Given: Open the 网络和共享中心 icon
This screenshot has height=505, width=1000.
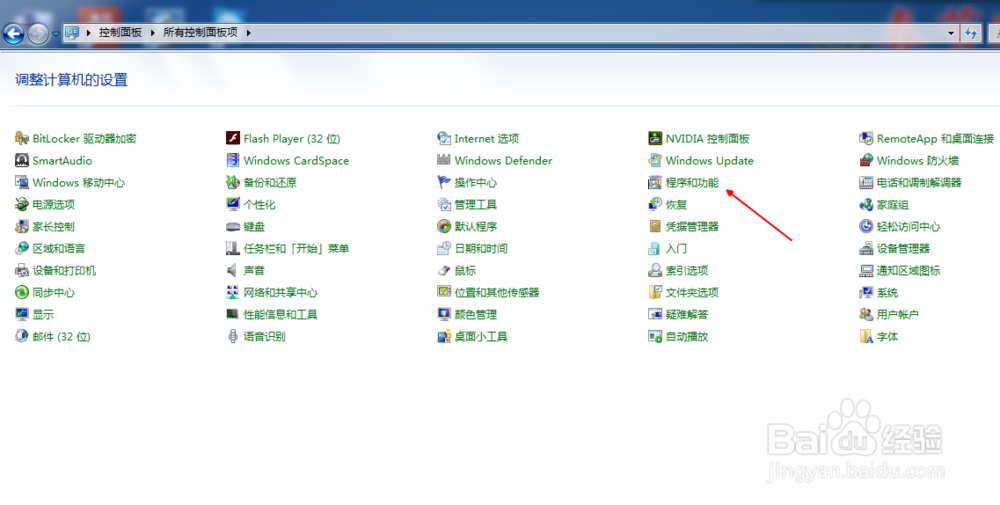Looking at the screenshot, I should pos(233,292).
